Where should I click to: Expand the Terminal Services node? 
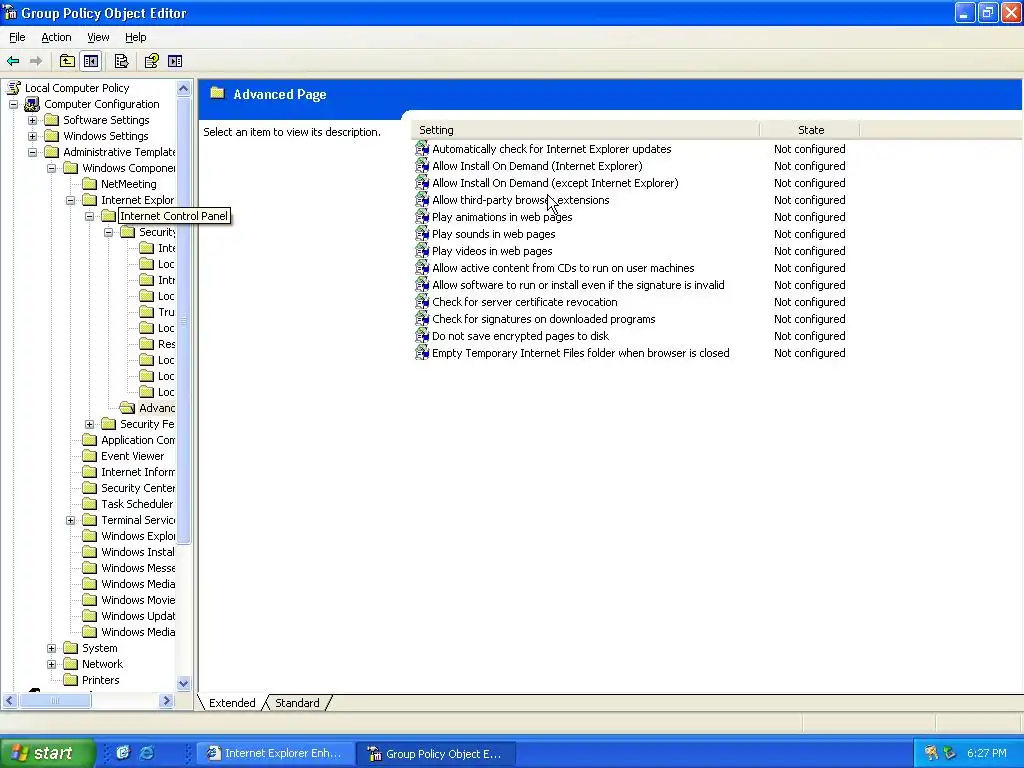[70, 520]
